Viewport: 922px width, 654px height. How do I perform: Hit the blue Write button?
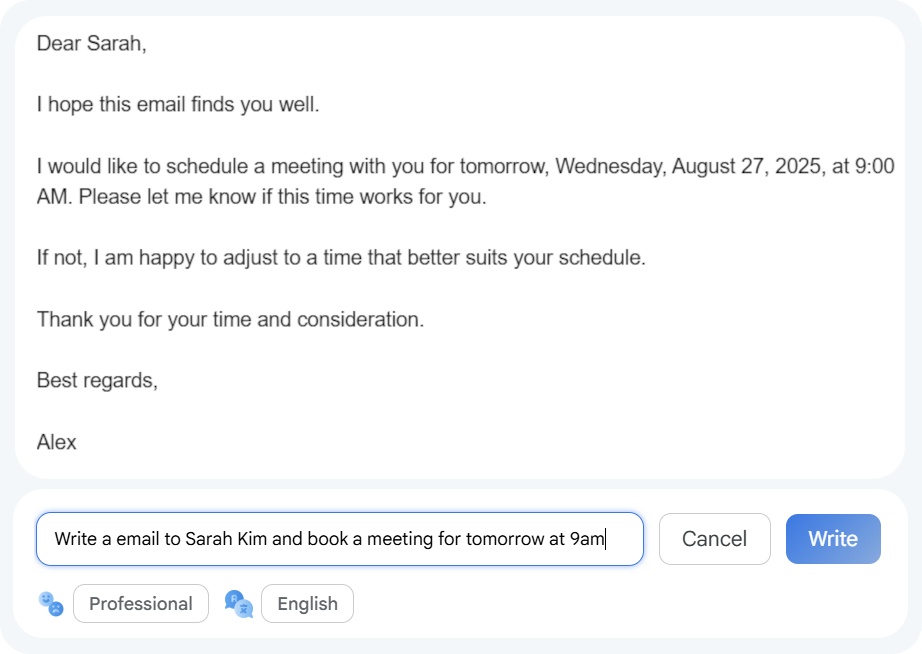832,539
